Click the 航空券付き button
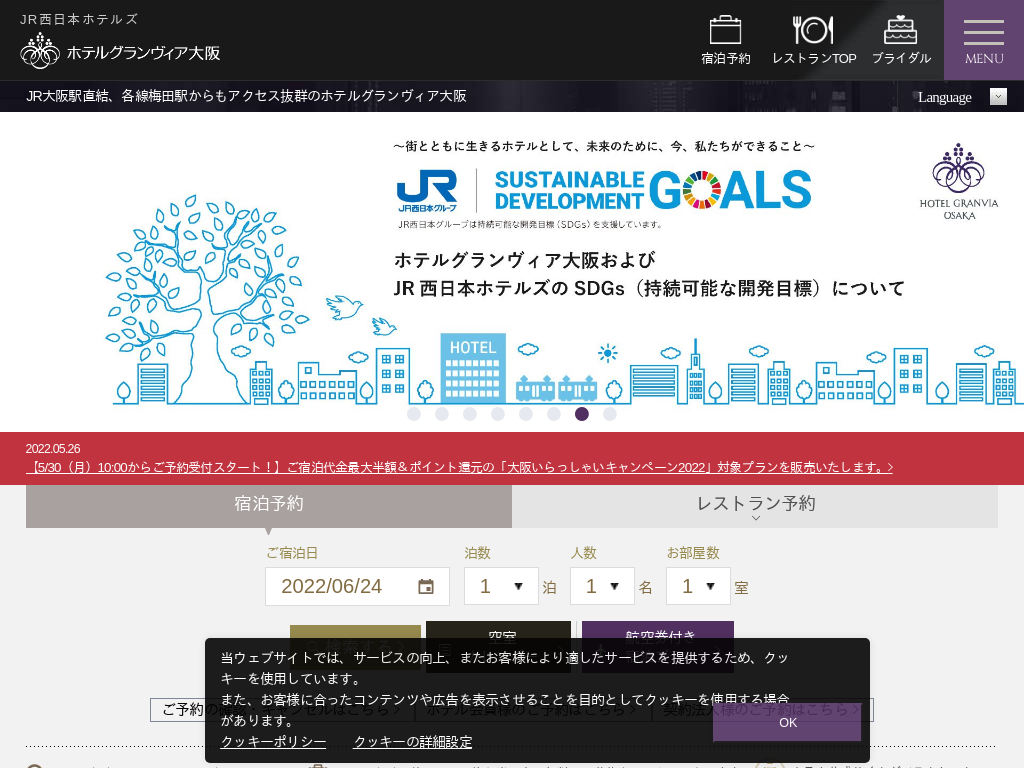This screenshot has height=768, width=1024. (658, 630)
